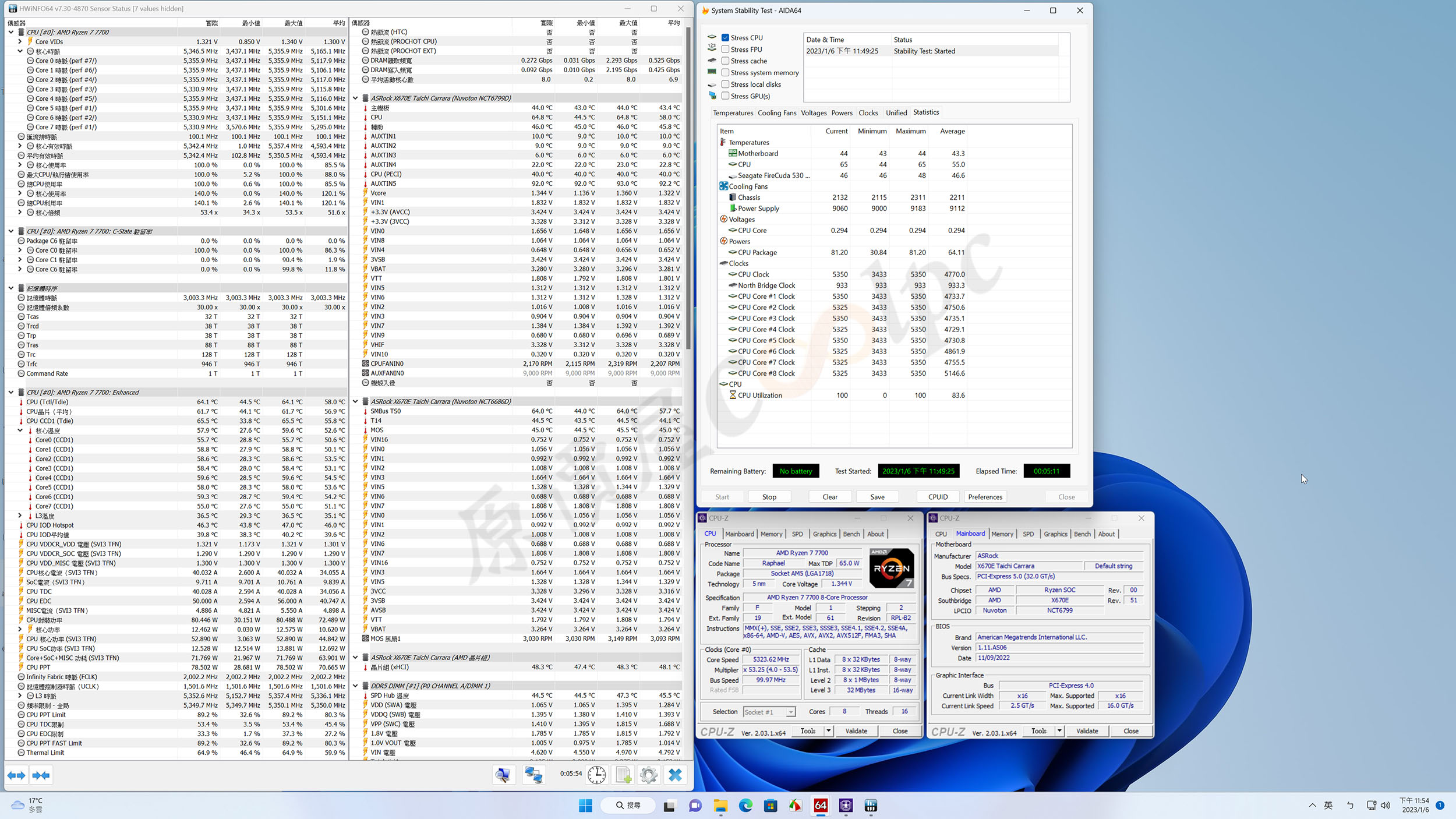
Task: Click the taskbar 搜尋 search box
Action: (x=628, y=806)
